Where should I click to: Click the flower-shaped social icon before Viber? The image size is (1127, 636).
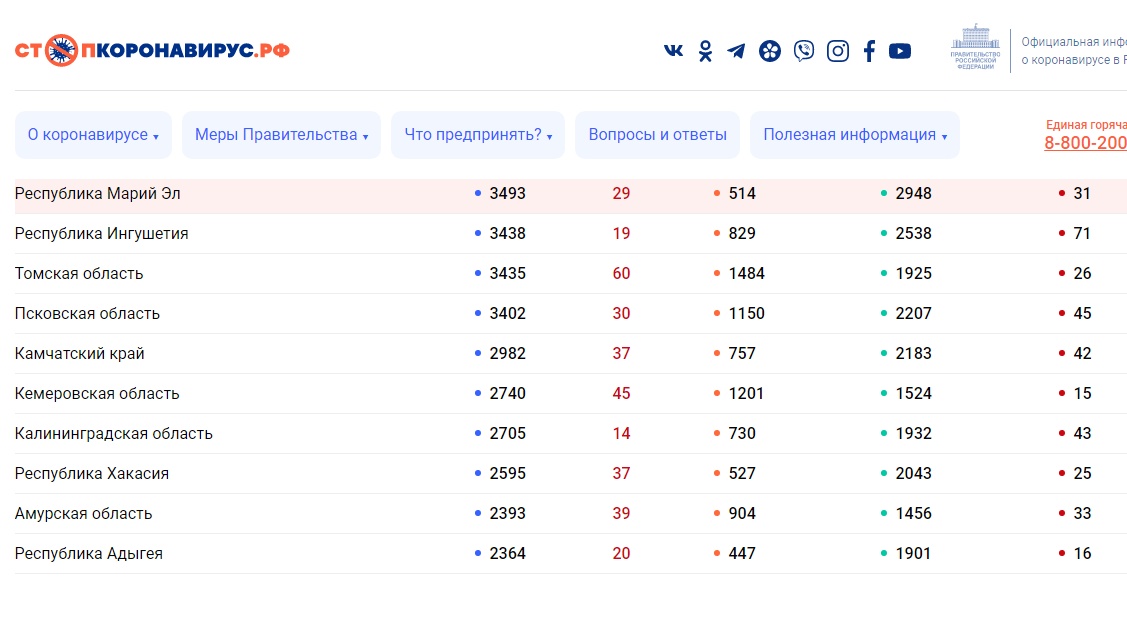(769, 51)
